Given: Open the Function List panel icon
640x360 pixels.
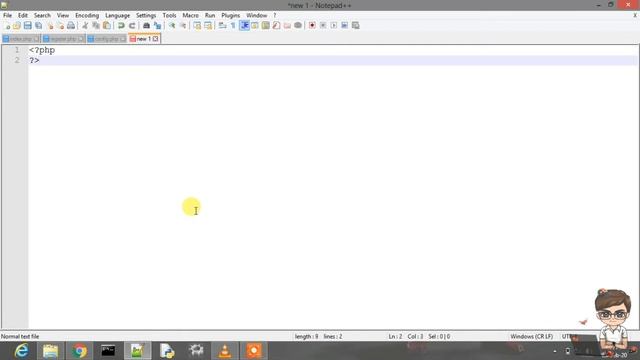Looking at the screenshot, I should [276, 25].
